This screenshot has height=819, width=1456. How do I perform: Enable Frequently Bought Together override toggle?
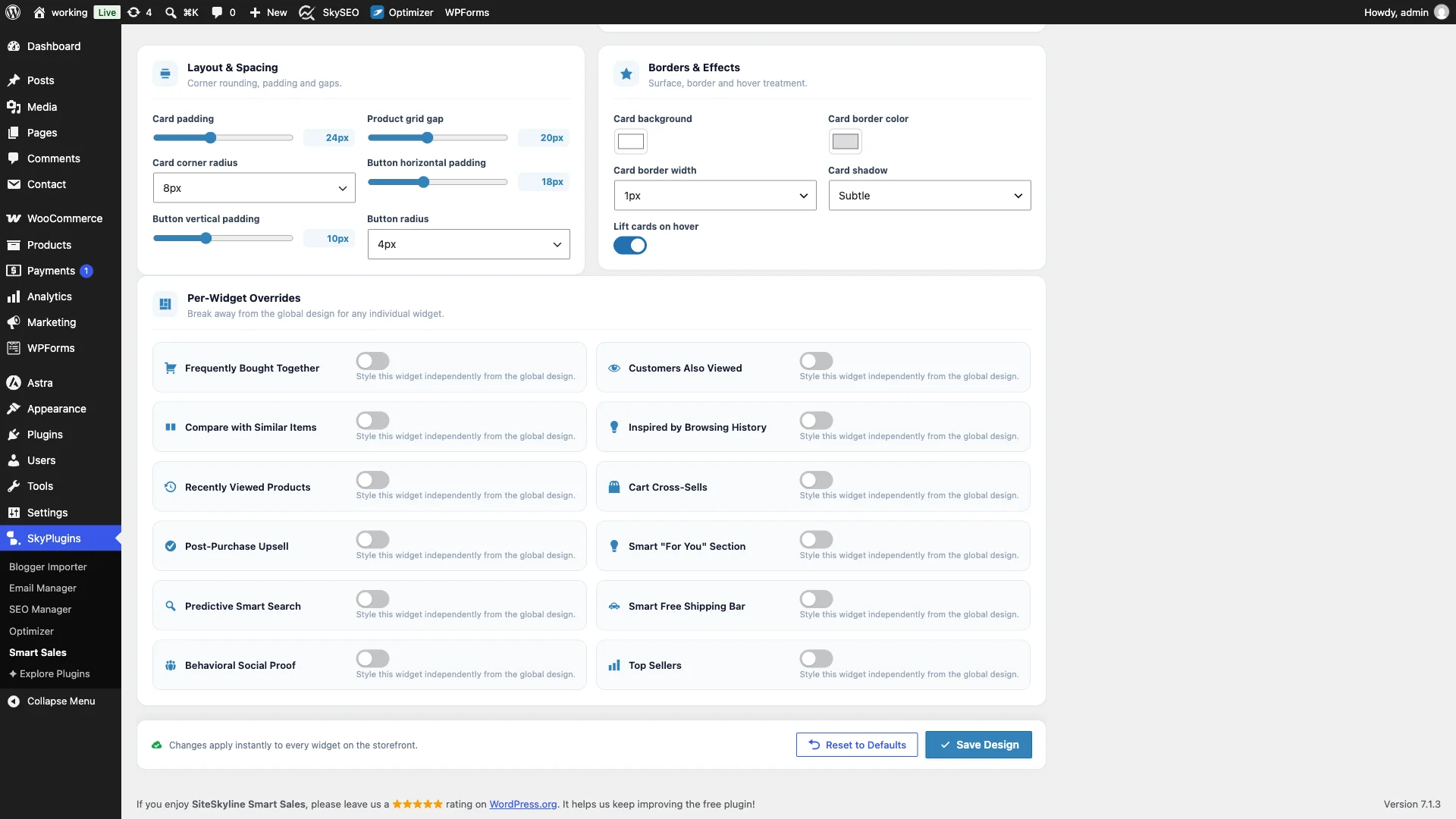pyautogui.click(x=373, y=361)
